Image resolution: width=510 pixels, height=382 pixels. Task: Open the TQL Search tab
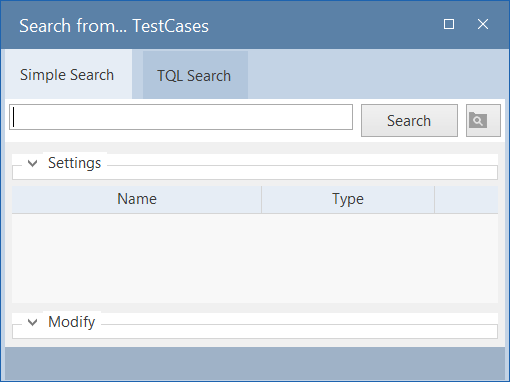pyautogui.click(x=195, y=75)
